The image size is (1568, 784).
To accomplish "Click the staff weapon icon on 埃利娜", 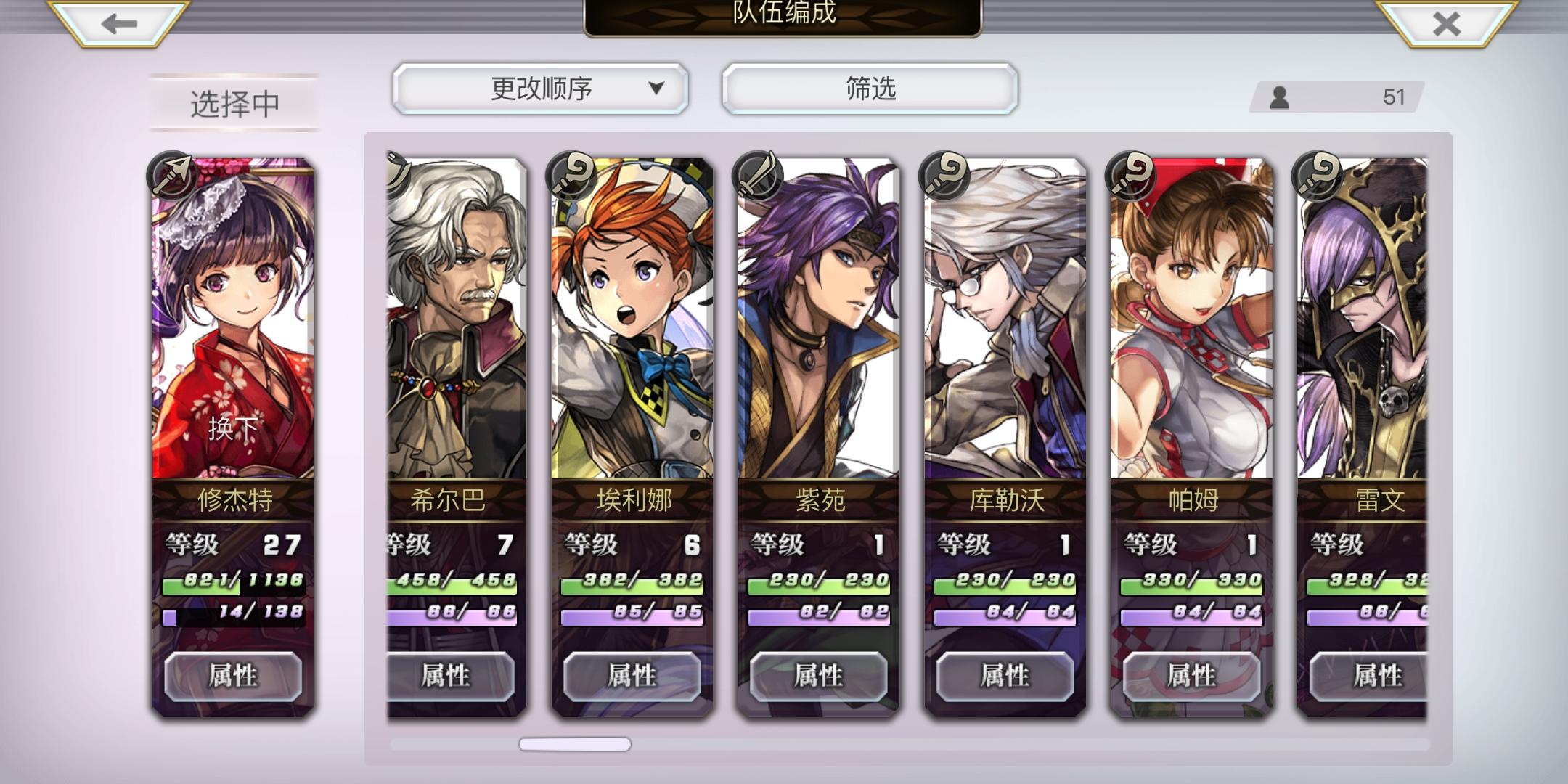I will [571, 176].
